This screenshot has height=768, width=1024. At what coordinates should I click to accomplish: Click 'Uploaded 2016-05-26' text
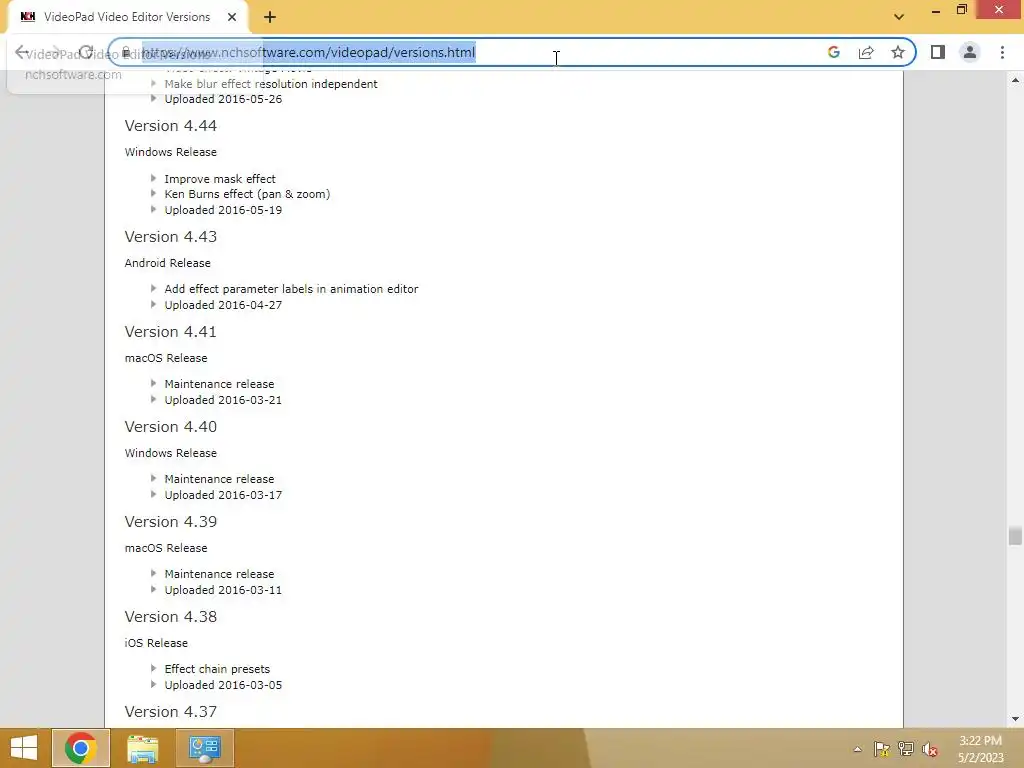coord(223,99)
